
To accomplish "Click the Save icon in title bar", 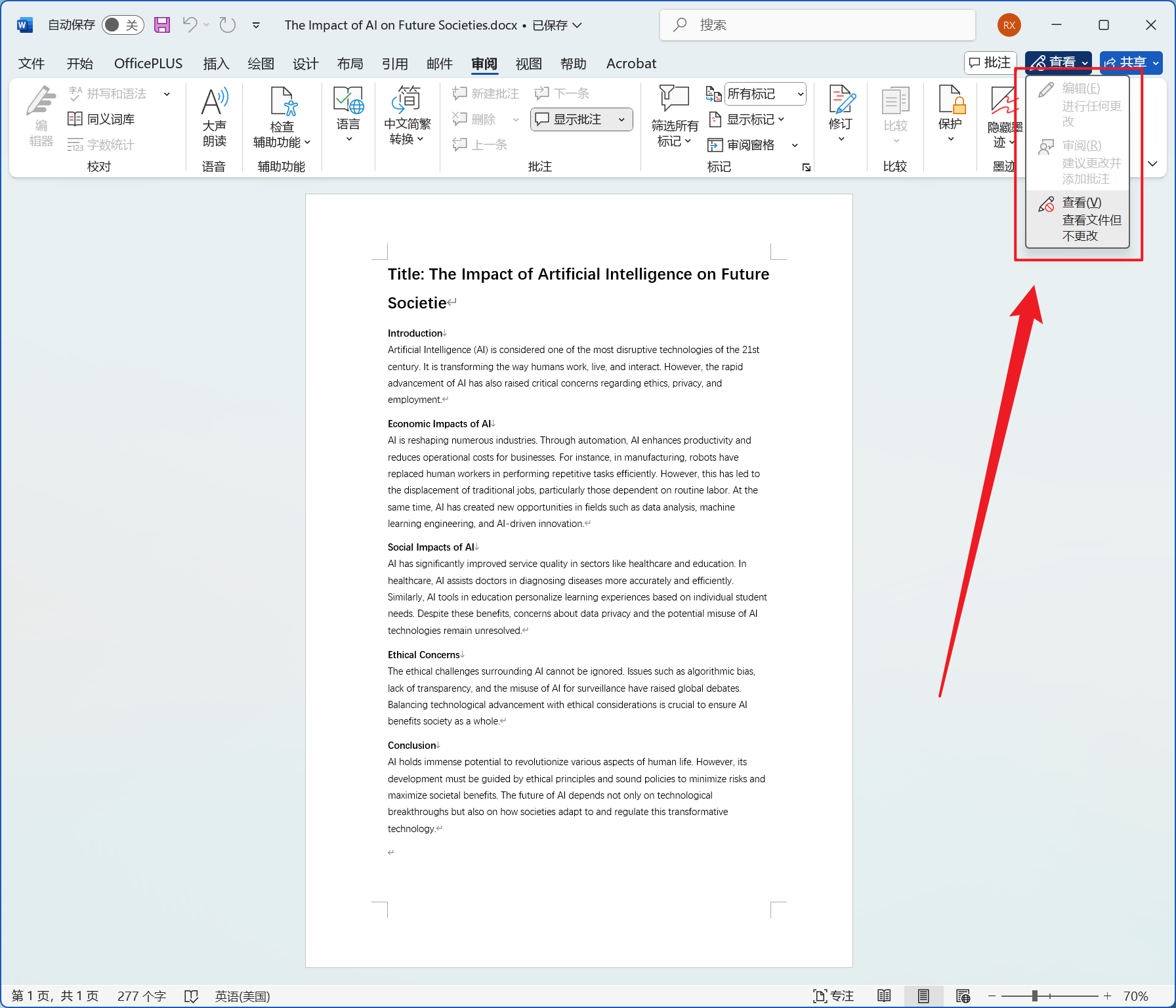I will (161, 25).
